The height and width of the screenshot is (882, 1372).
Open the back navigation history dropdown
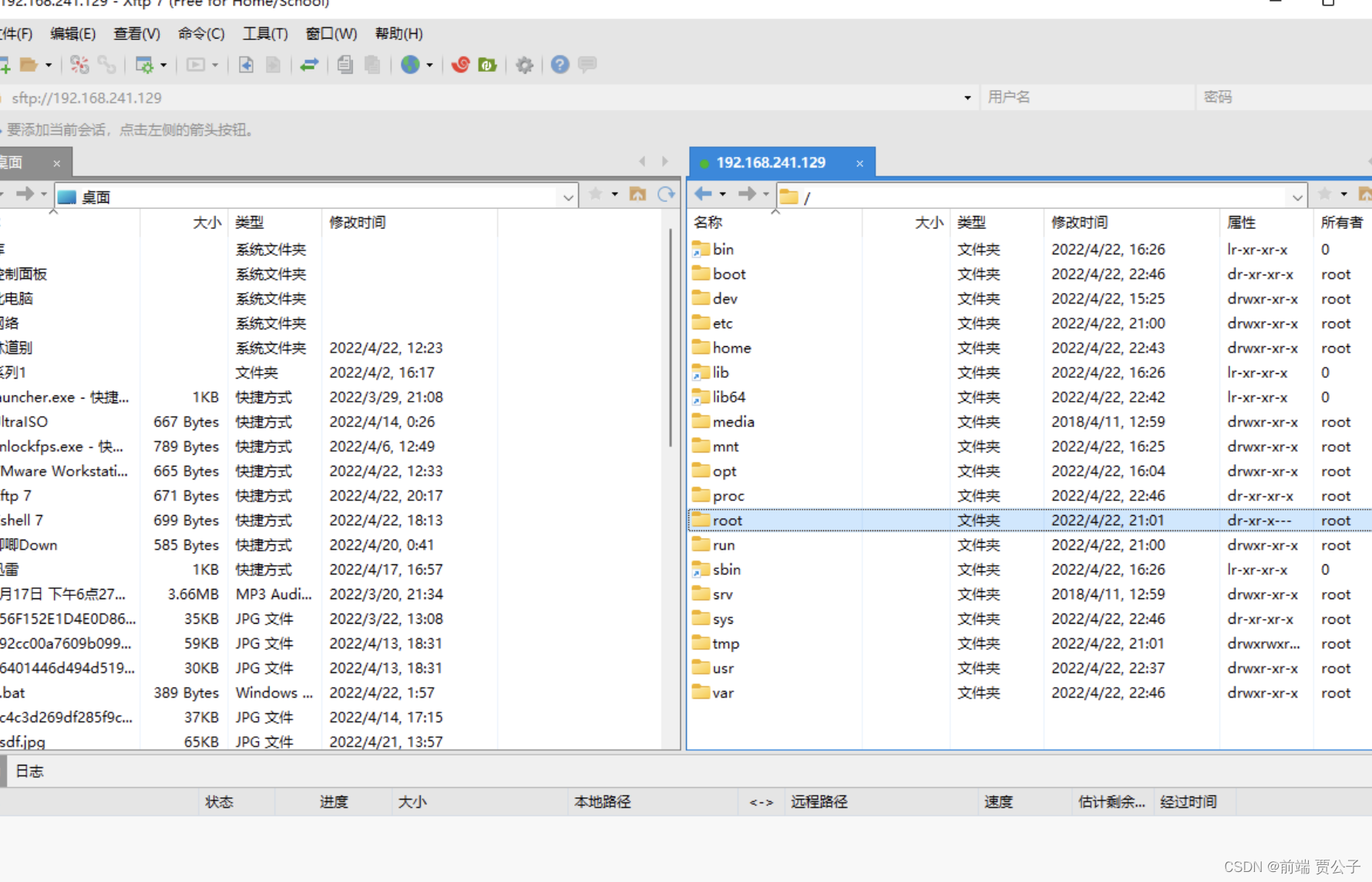tap(722, 194)
